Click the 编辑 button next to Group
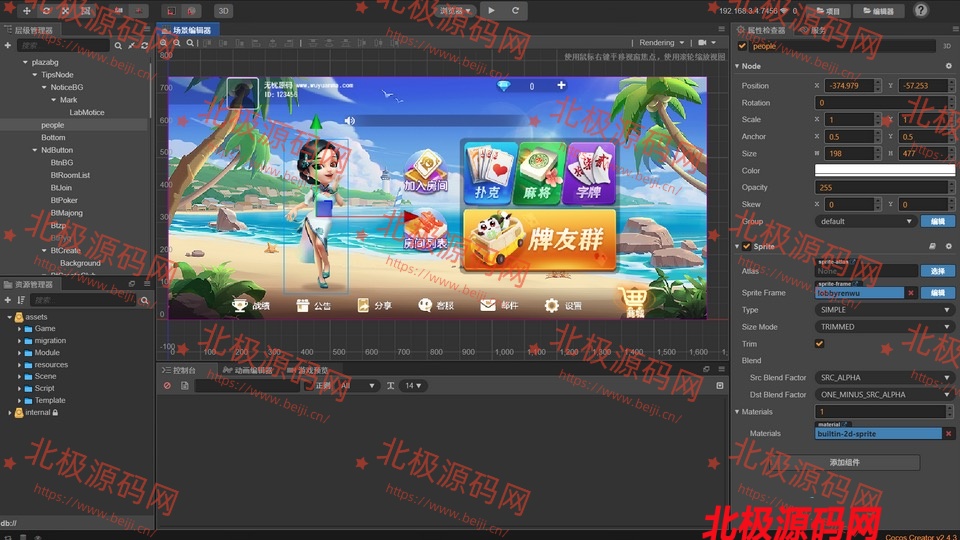The image size is (960, 540). click(x=938, y=222)
